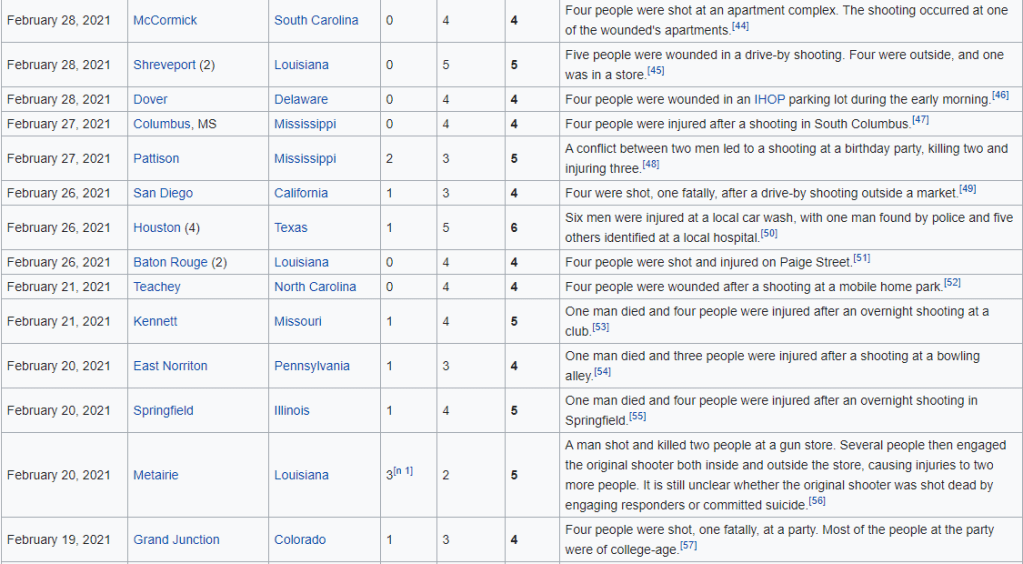The width and height of the screenshot is (1023, 564).
Task: Open the McCormick city link
Action: (x=165, y=20)
